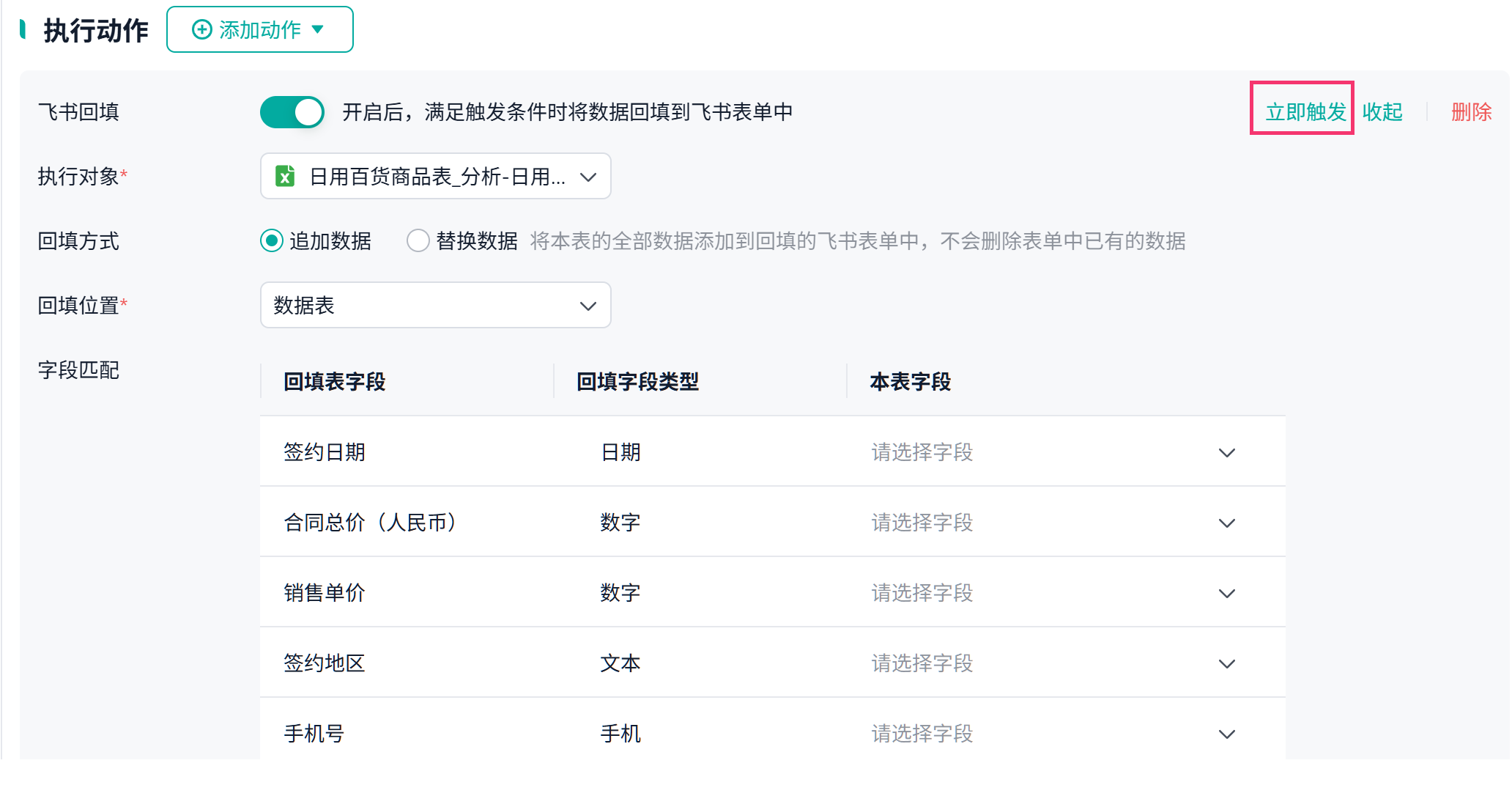Click the 日期 field type cell
Image resolution: width=1512 pixels, height=785 pixels.
tap(620, 452)
